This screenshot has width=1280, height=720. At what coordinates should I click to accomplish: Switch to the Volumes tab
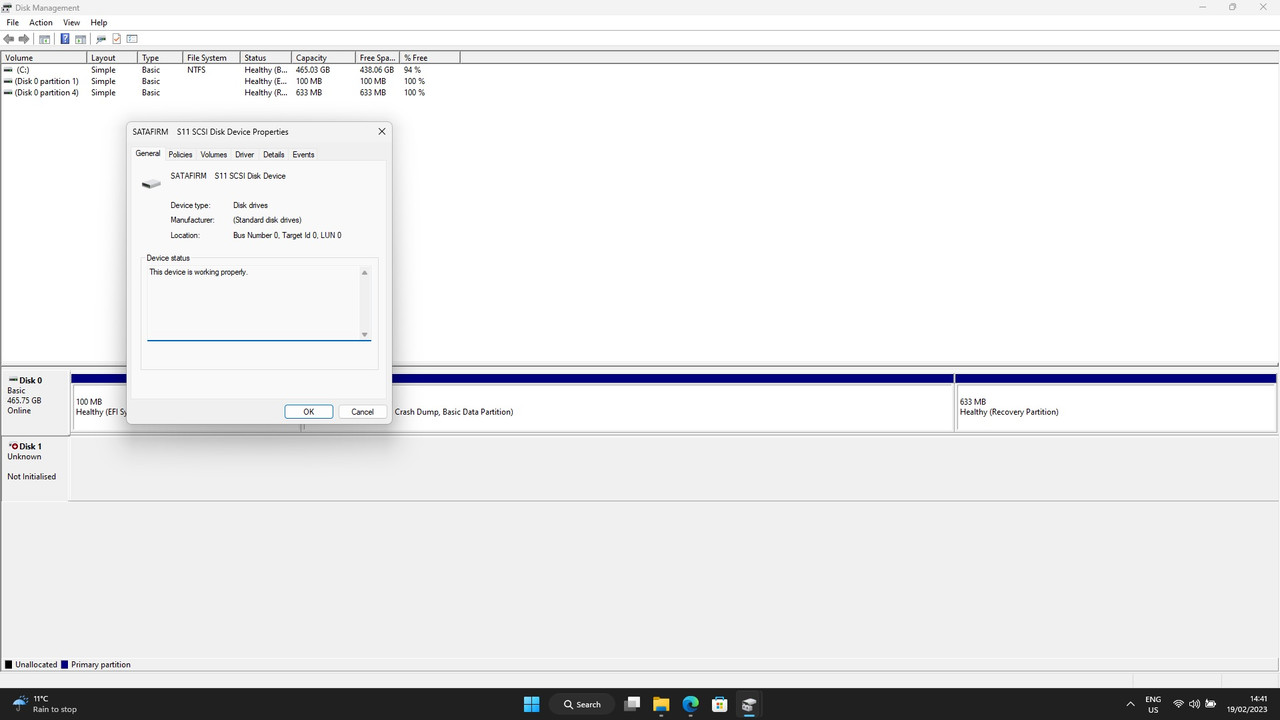[x=213, y=154]
